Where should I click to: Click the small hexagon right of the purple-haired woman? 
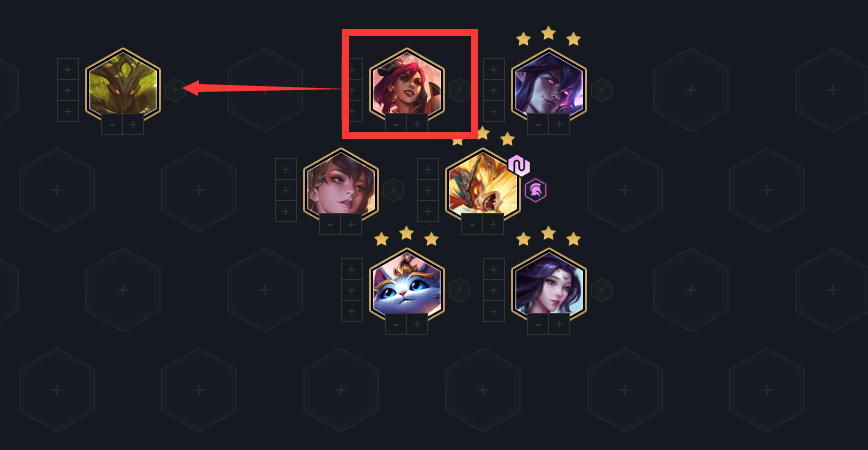[x=601, y=290]
